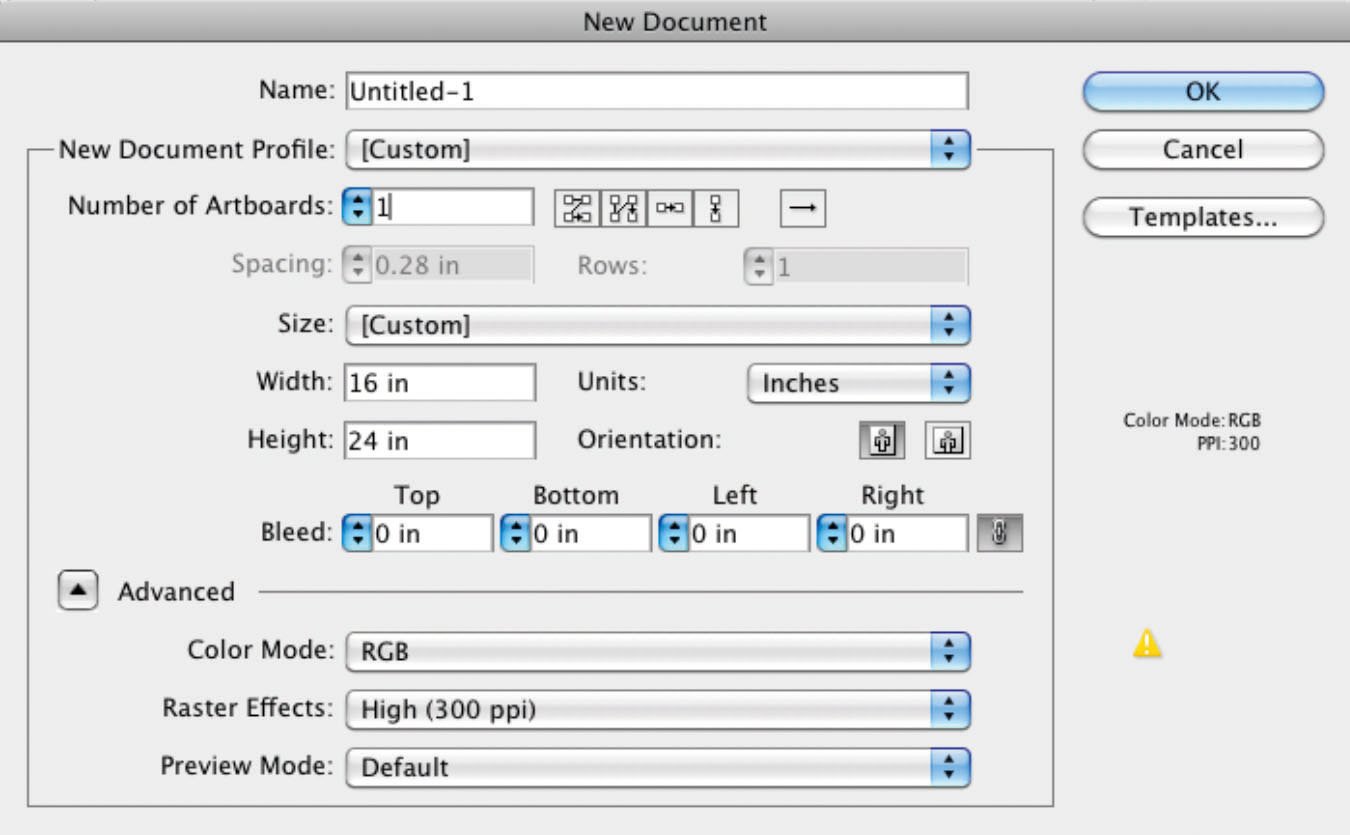Select Grid by Column artboard layout icon
This screenshot has height=835, width=1350.
tap(624, 208)
